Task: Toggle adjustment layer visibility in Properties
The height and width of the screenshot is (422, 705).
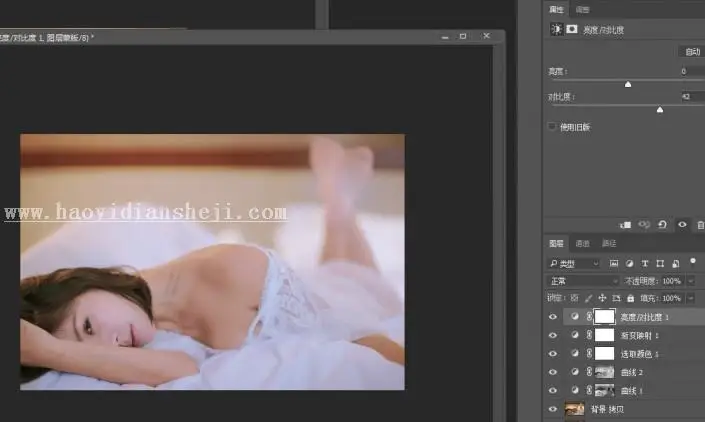Action: [682, 225]
